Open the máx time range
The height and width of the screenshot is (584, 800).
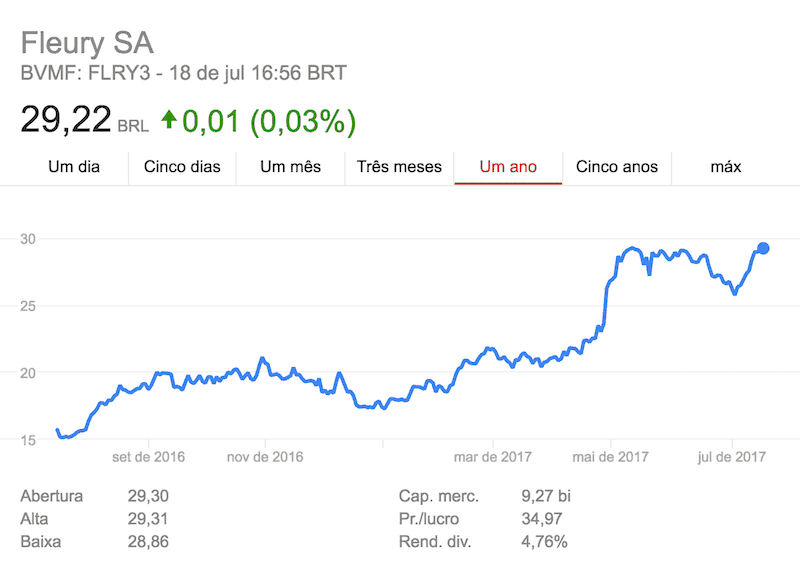pyautogui.click(x=726, y=167)
